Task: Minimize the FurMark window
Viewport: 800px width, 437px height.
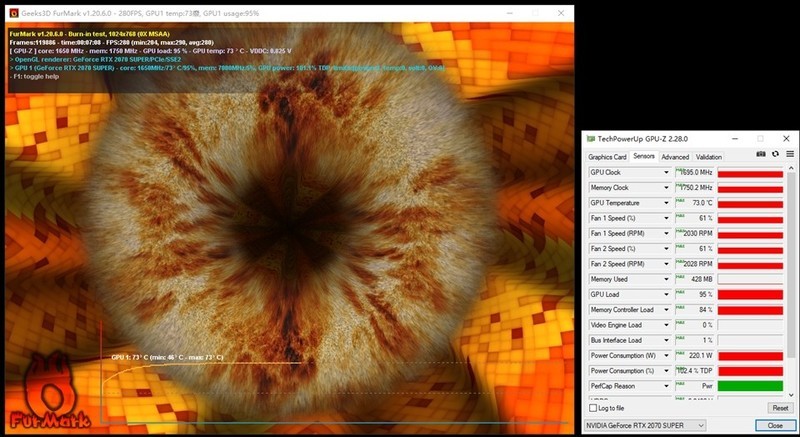Action: [510, 13]
